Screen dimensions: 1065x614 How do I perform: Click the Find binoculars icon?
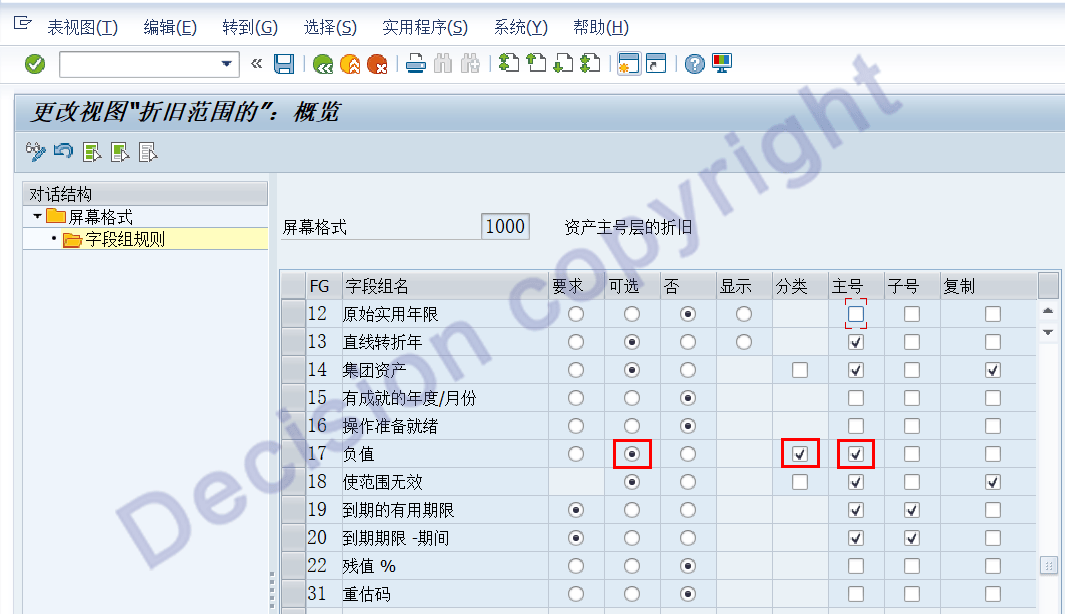(443, 65)
